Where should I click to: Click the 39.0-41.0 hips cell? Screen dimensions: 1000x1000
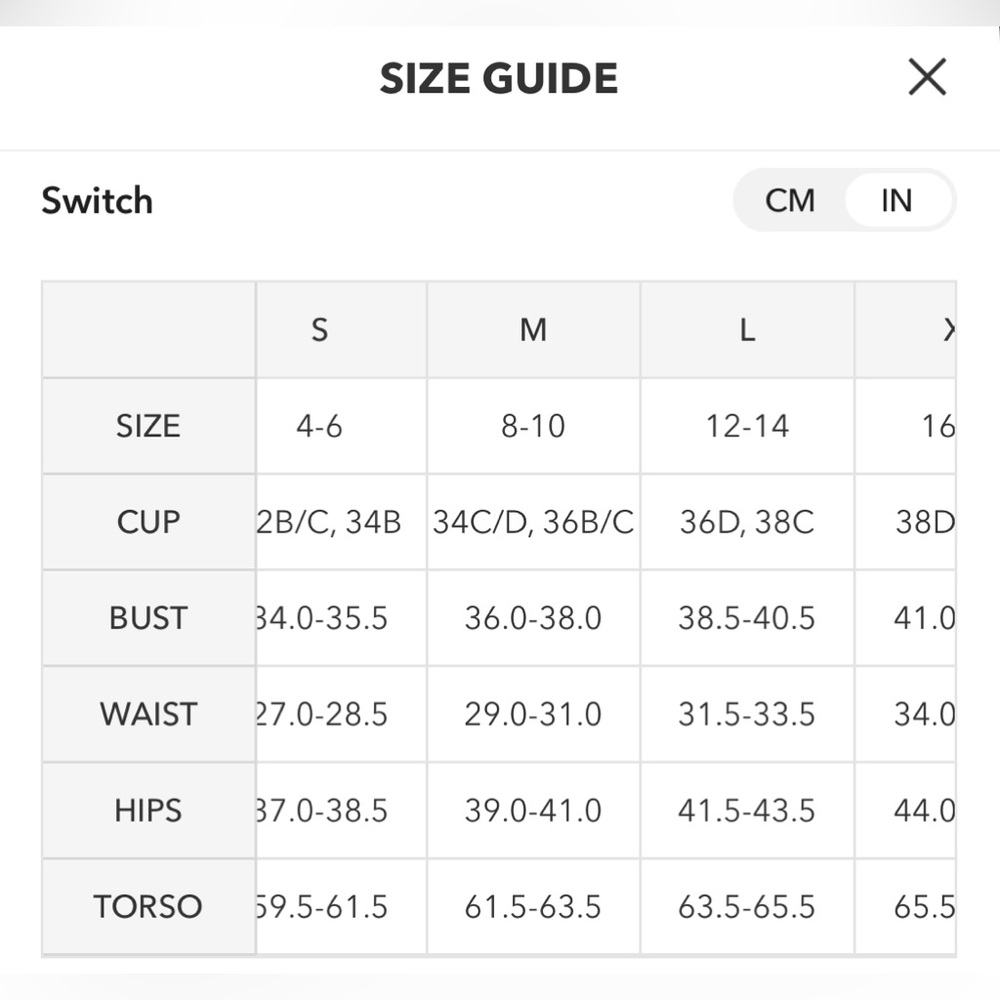[x=533, y=811]
